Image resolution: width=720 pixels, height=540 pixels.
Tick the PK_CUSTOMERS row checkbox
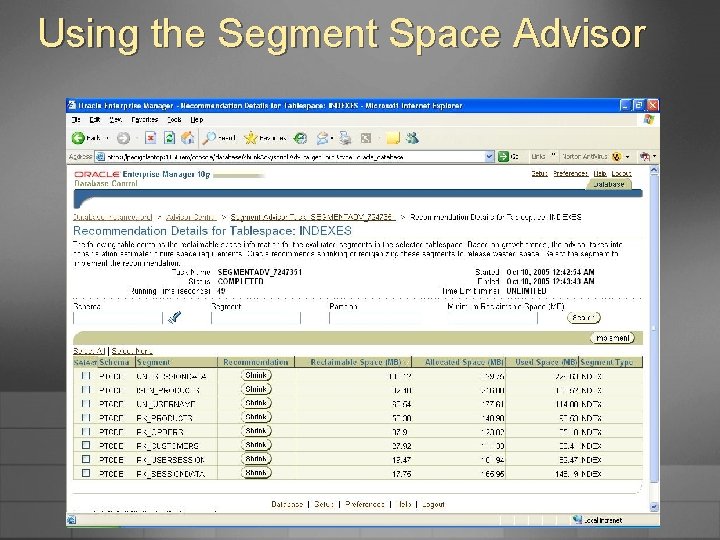tap(86, 445)
